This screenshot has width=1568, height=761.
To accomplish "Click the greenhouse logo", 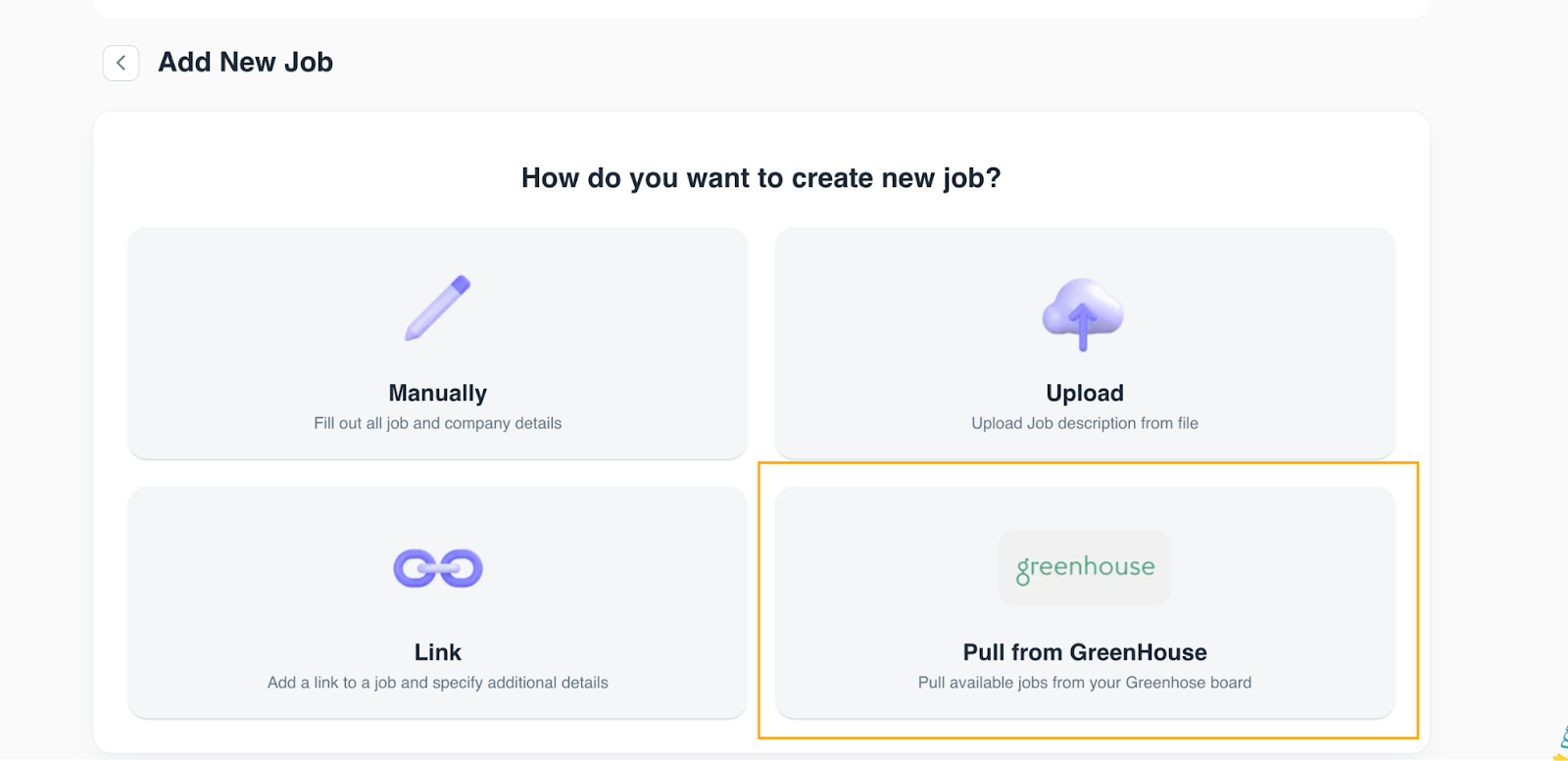I will [x=1085, y=568].
